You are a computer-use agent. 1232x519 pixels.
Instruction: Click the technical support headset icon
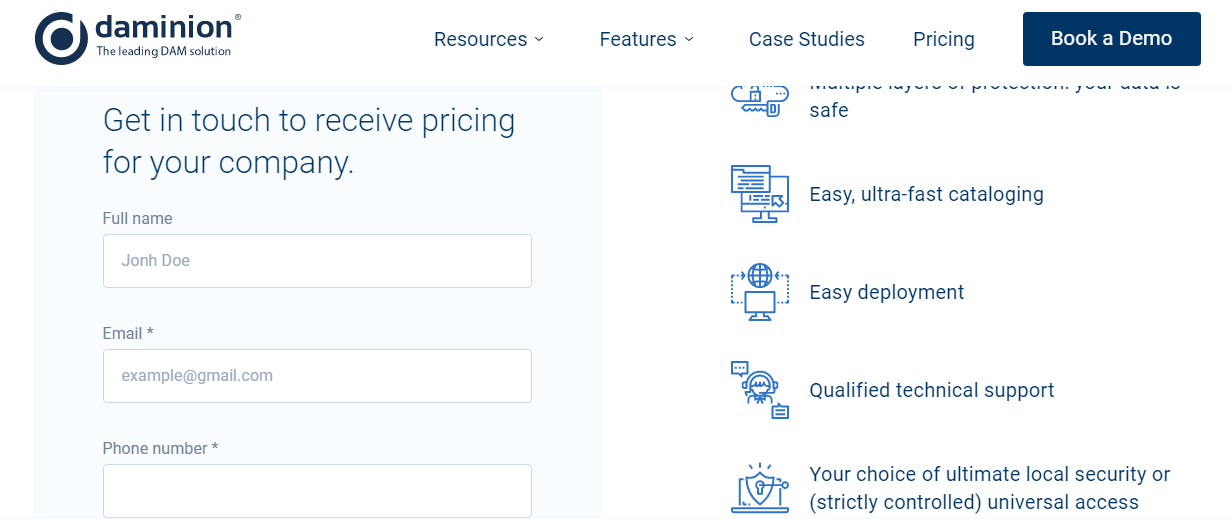tap(759, 390)
